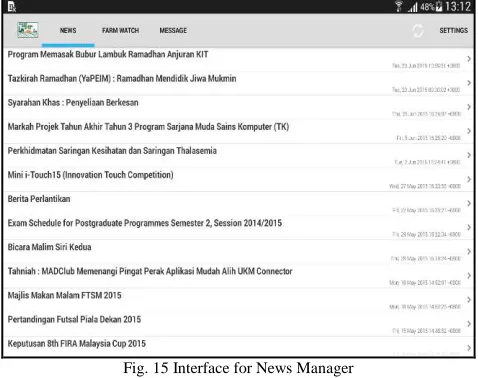Switch to the News tab

pos(68,30)
